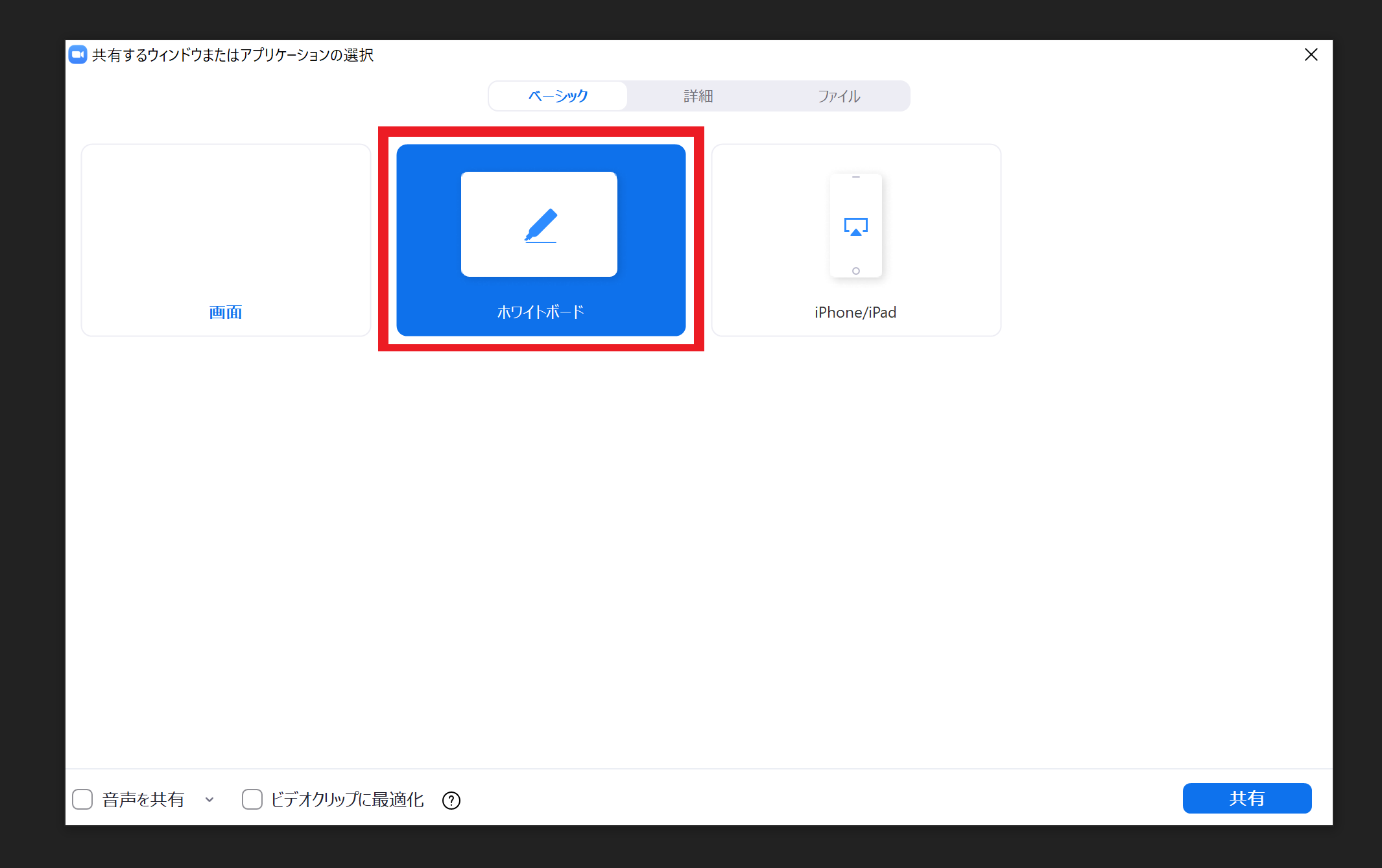This screenshot has height=868, width=1382.
Task: Open the audio sharing options dropdown
Action: 209,800
